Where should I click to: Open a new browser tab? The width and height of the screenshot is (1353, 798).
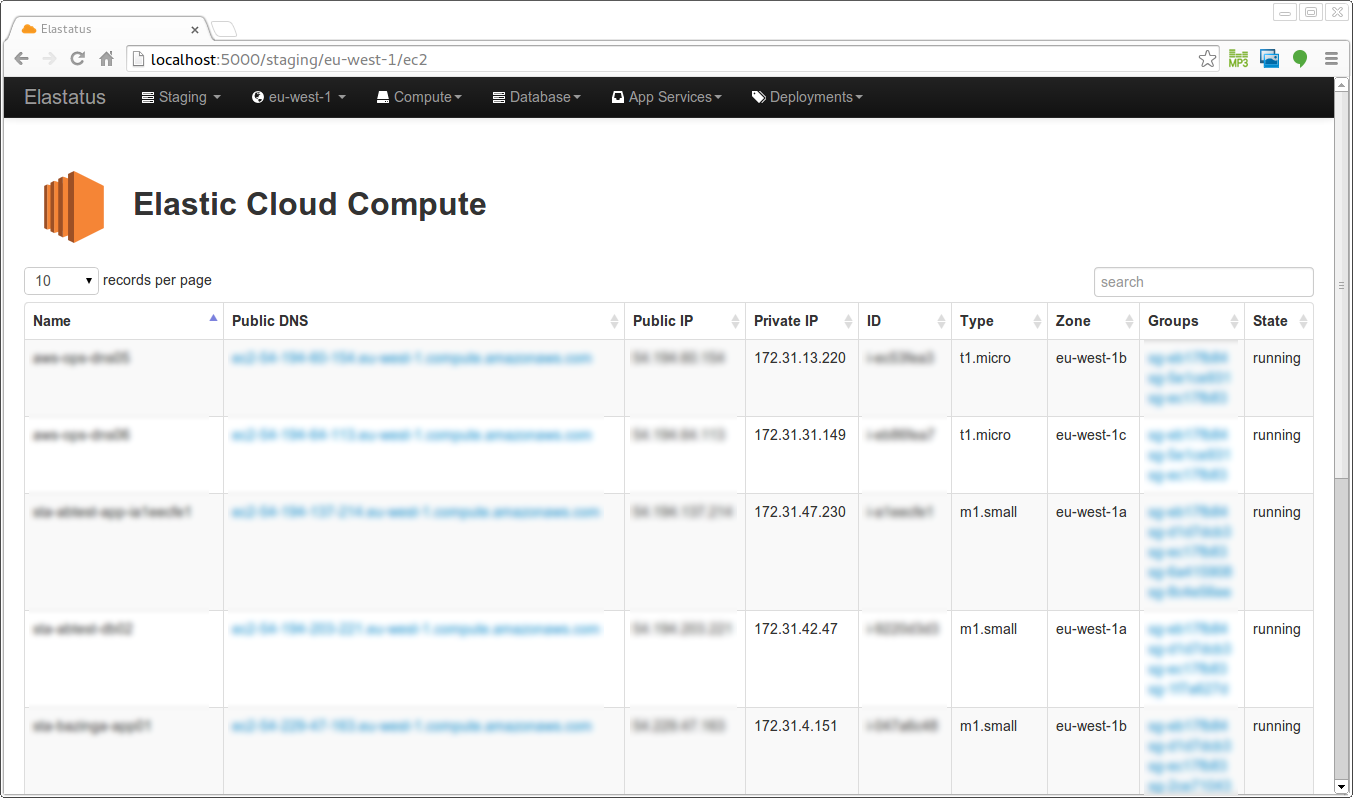pos(224,29)
